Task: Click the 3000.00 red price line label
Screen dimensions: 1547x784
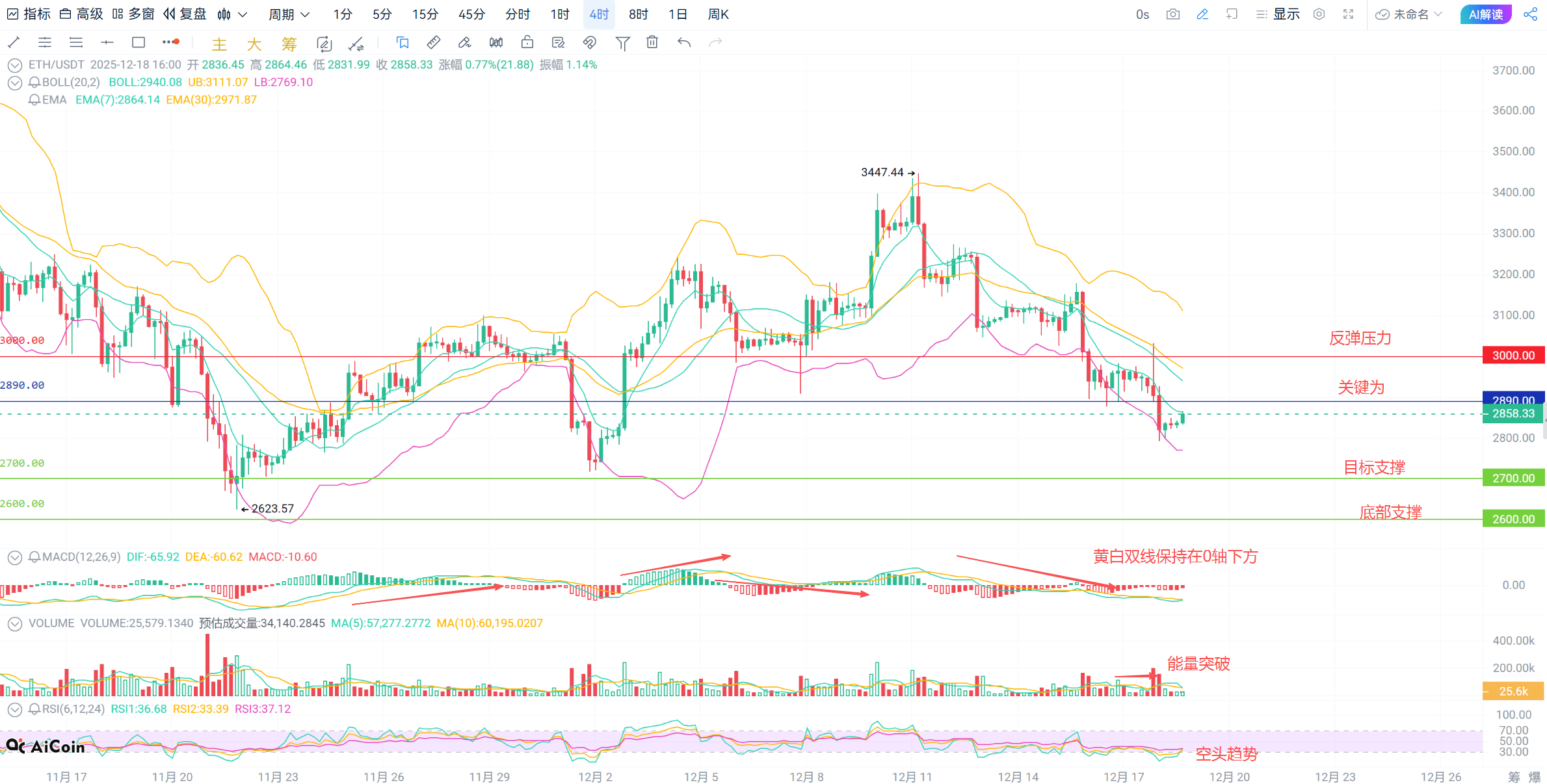Action: tap(1513, 356)
